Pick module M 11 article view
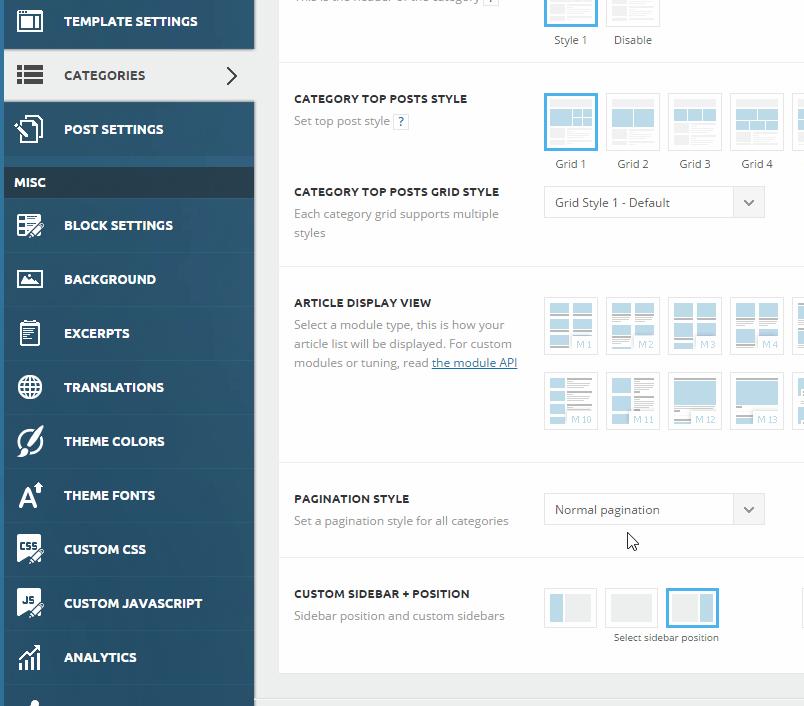 coord(633,401)
